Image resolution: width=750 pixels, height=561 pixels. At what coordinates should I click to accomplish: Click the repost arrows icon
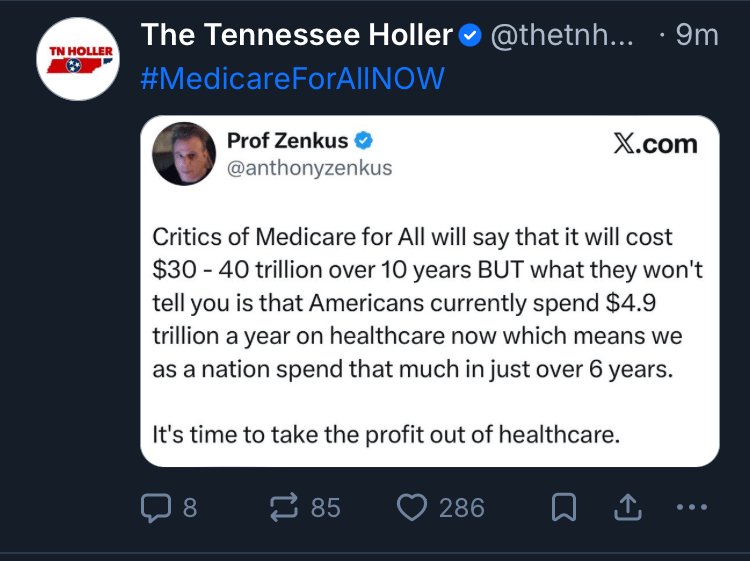click(x=285, y=509)
